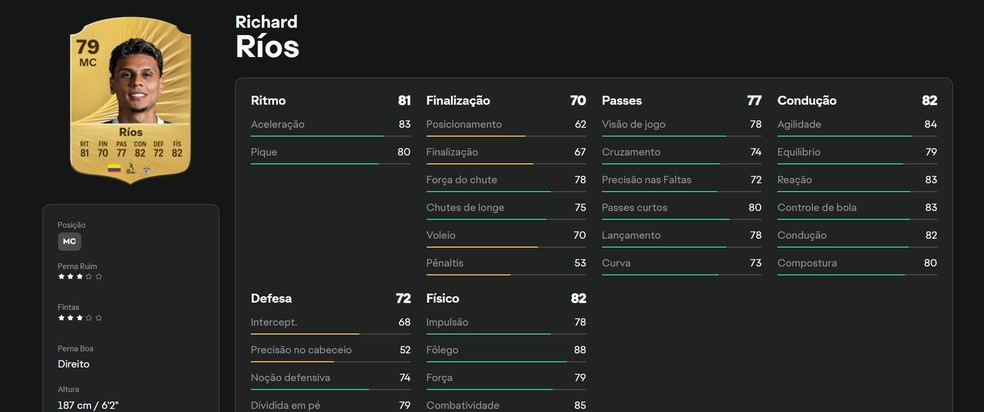The image size is (984, 412).
Task: Select the Finalização category heading
Action: 458,101
